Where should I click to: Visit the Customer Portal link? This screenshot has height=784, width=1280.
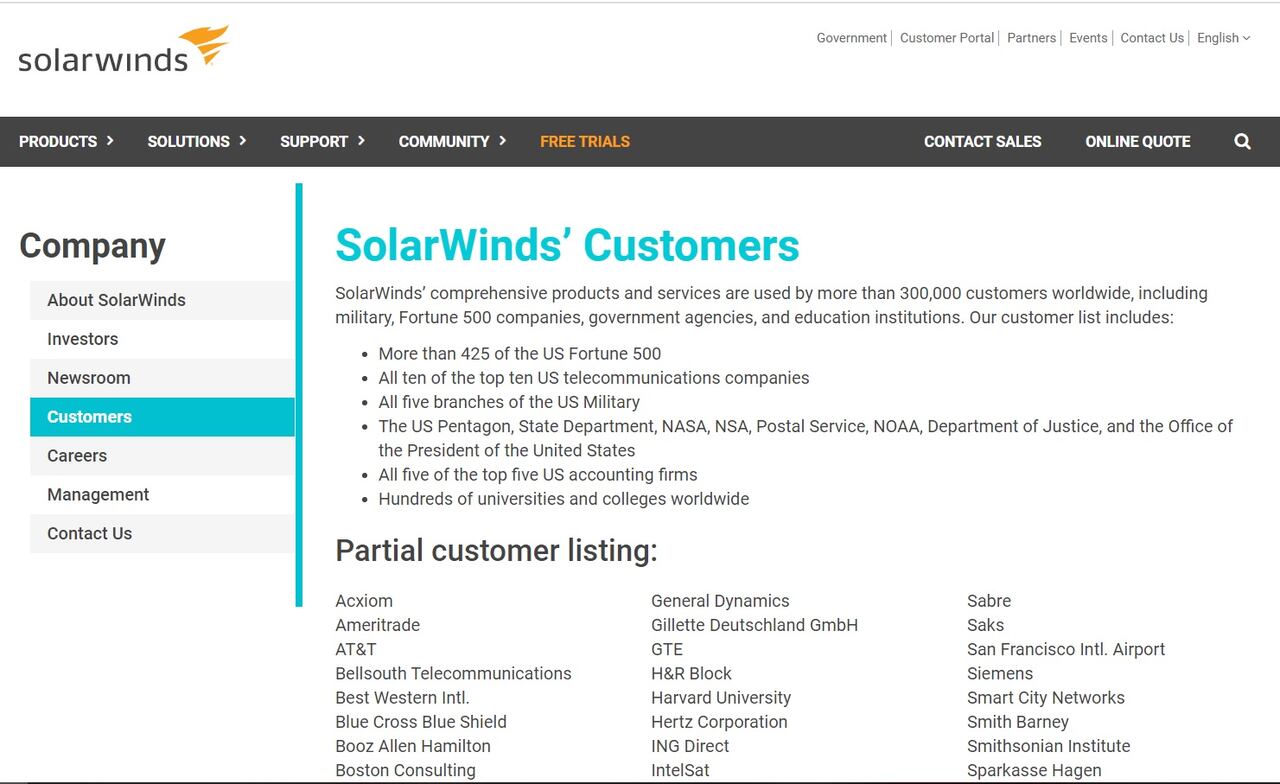point(946,38)
